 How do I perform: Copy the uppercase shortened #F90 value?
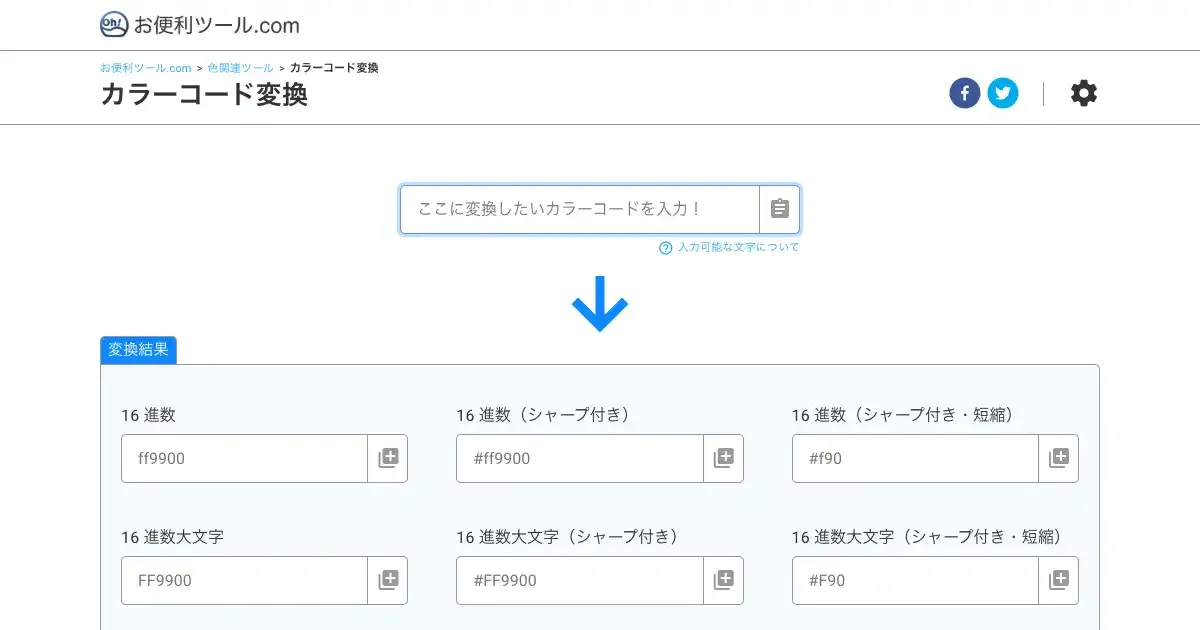1058,581
